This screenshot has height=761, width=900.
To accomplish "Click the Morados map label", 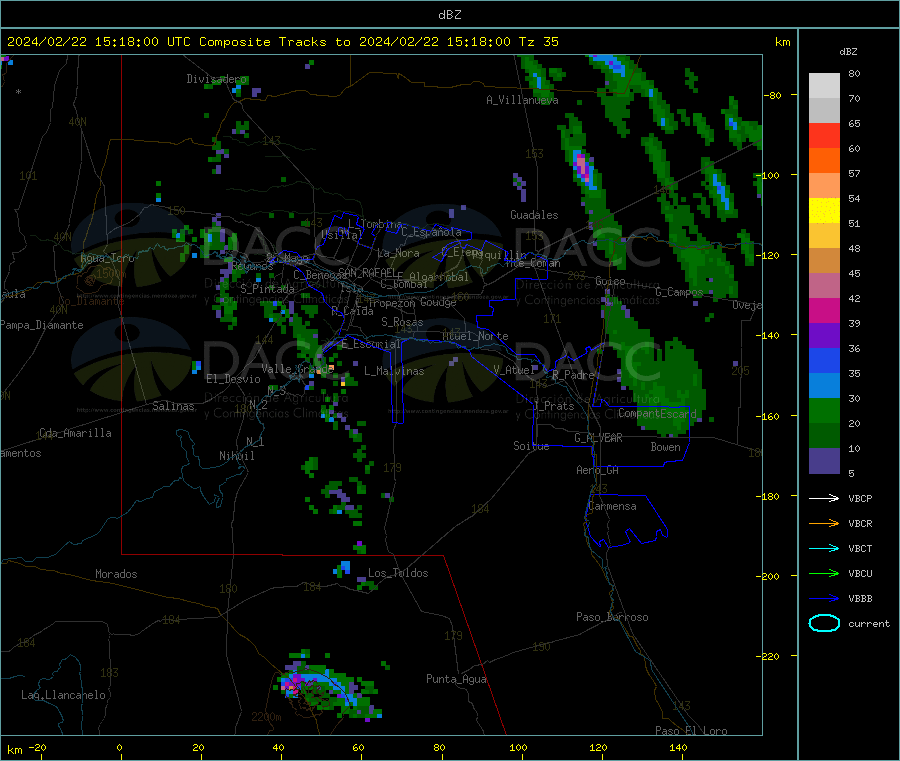I will point(117,574).
